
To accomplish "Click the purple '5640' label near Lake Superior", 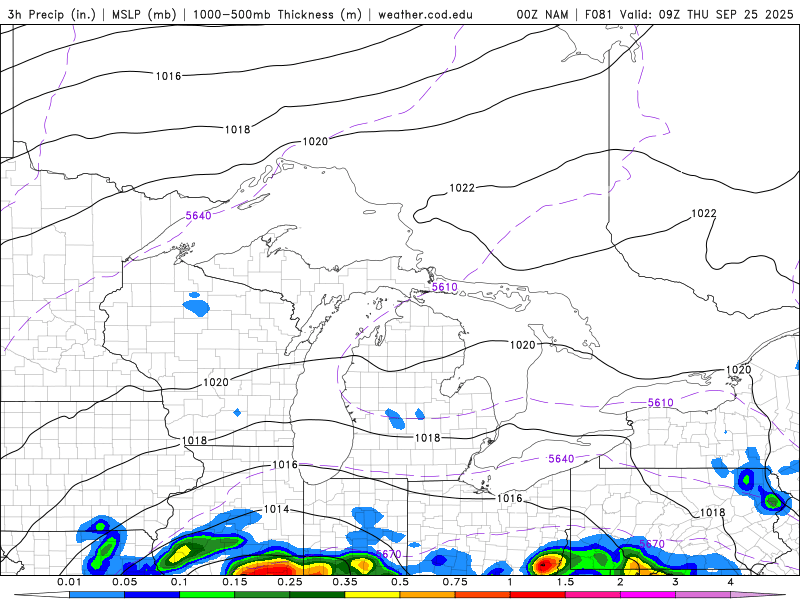I will [x=198, y=215].
